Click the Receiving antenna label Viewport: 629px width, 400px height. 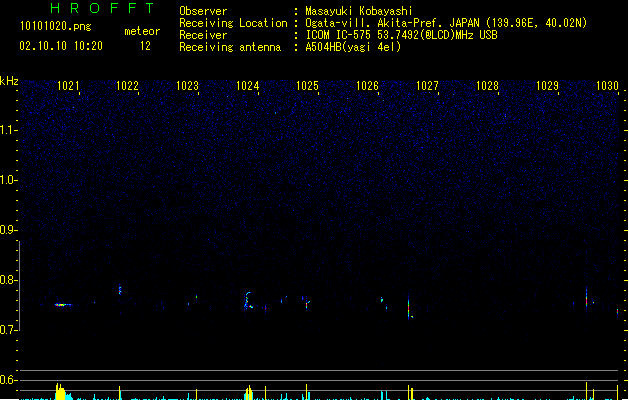[x=230, y=47]
